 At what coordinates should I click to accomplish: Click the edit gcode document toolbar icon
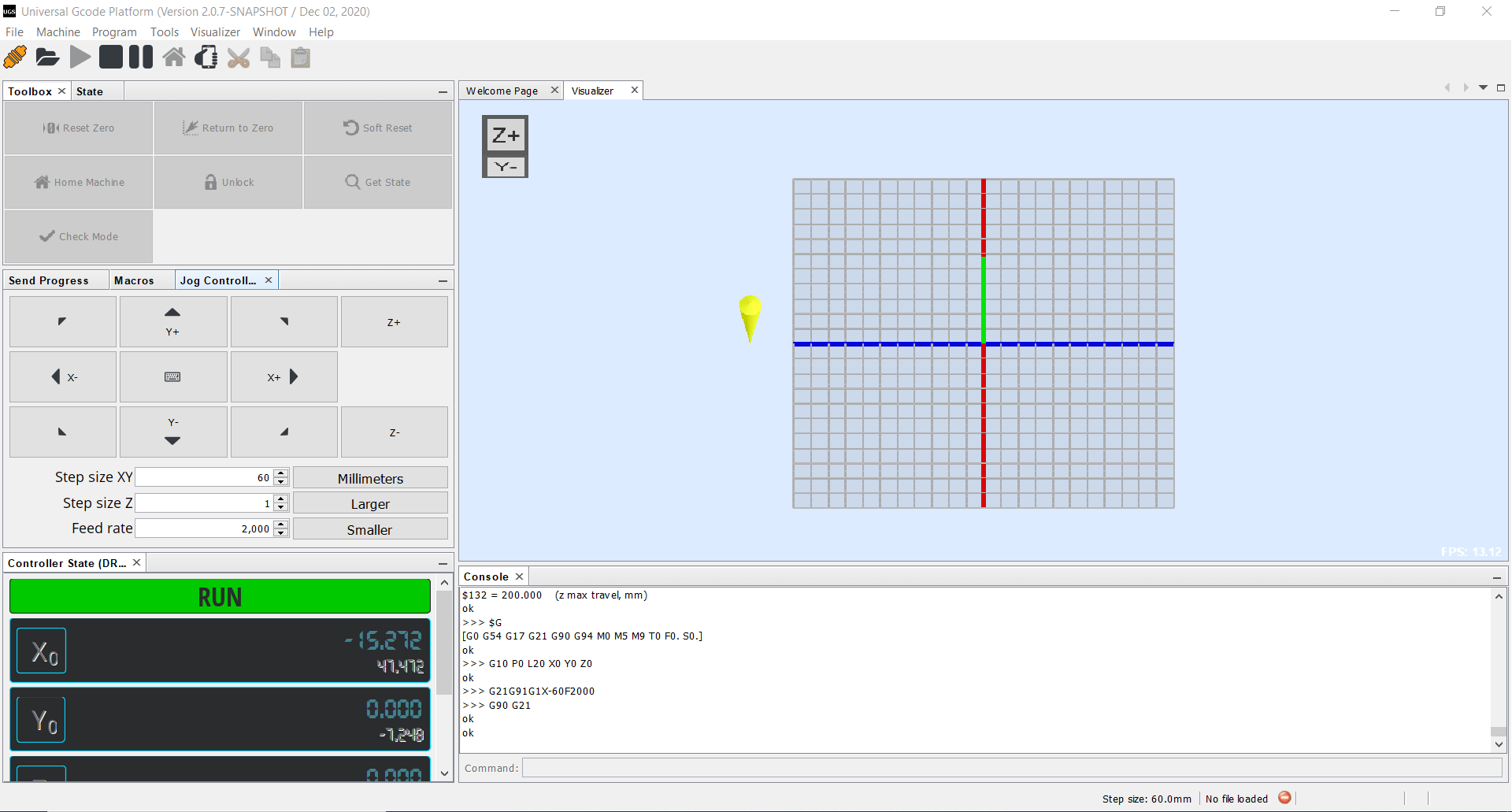(206, 57)
